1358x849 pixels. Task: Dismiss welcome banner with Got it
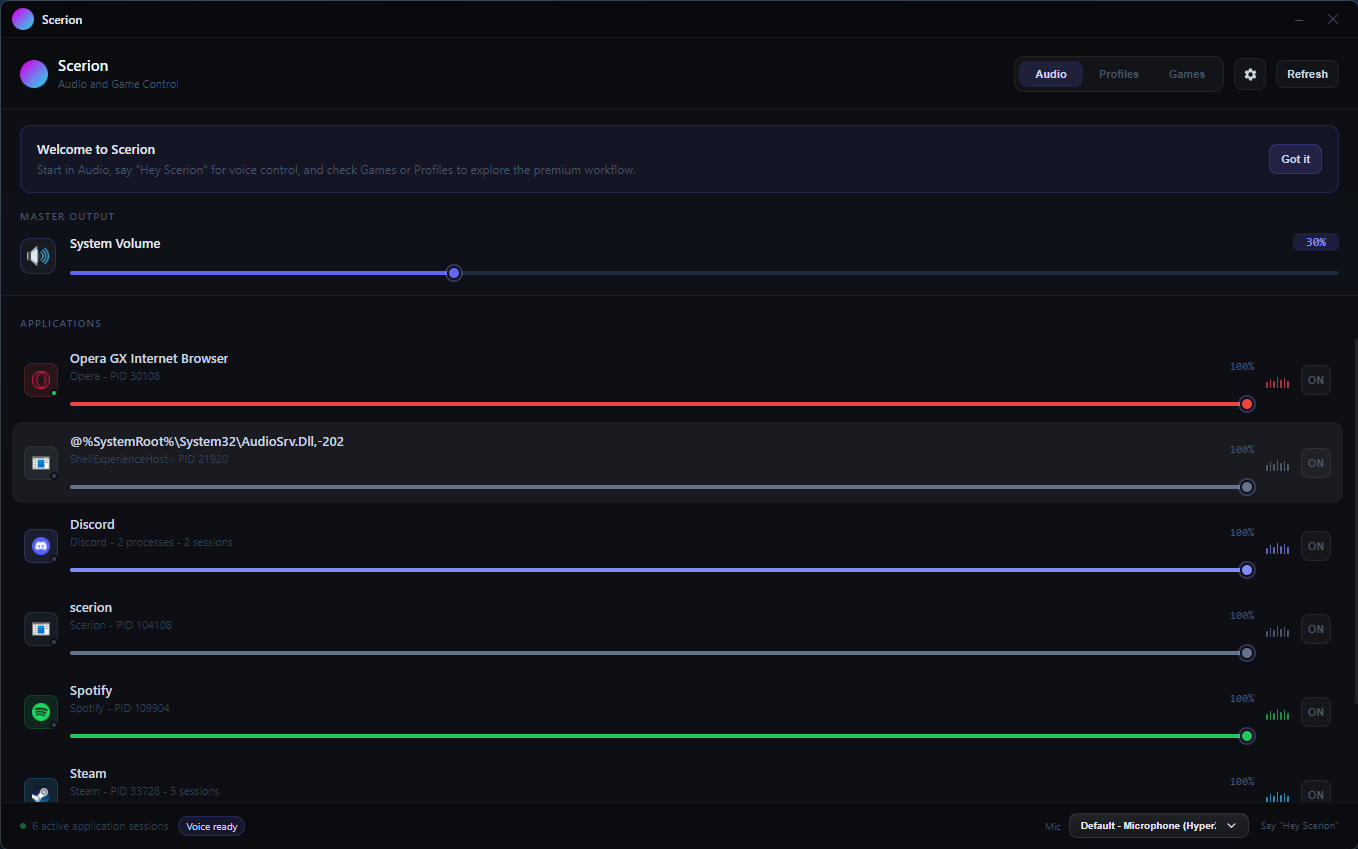(1296, 159)
